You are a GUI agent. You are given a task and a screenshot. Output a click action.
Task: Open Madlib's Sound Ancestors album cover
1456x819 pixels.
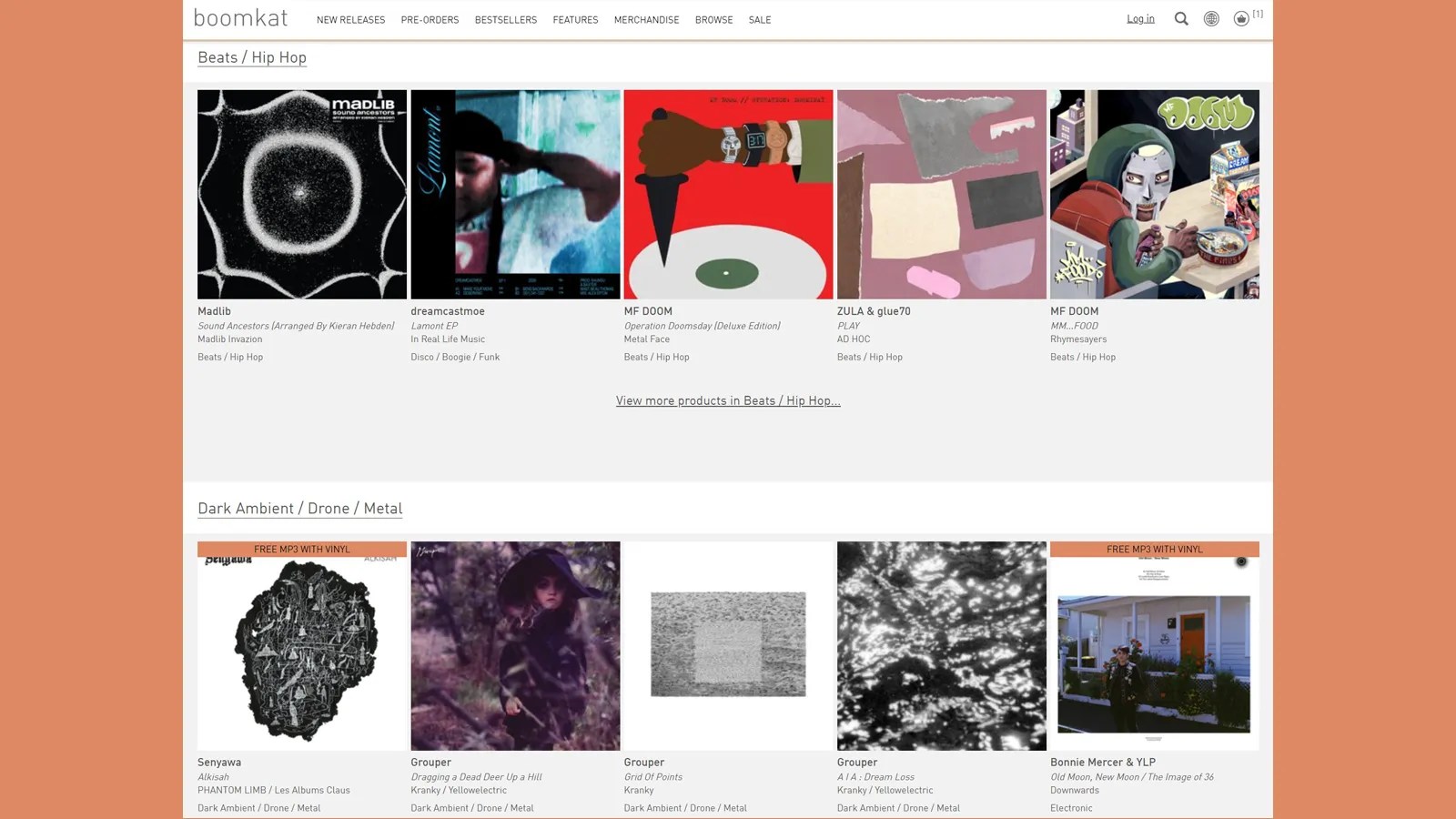point(301,195)
